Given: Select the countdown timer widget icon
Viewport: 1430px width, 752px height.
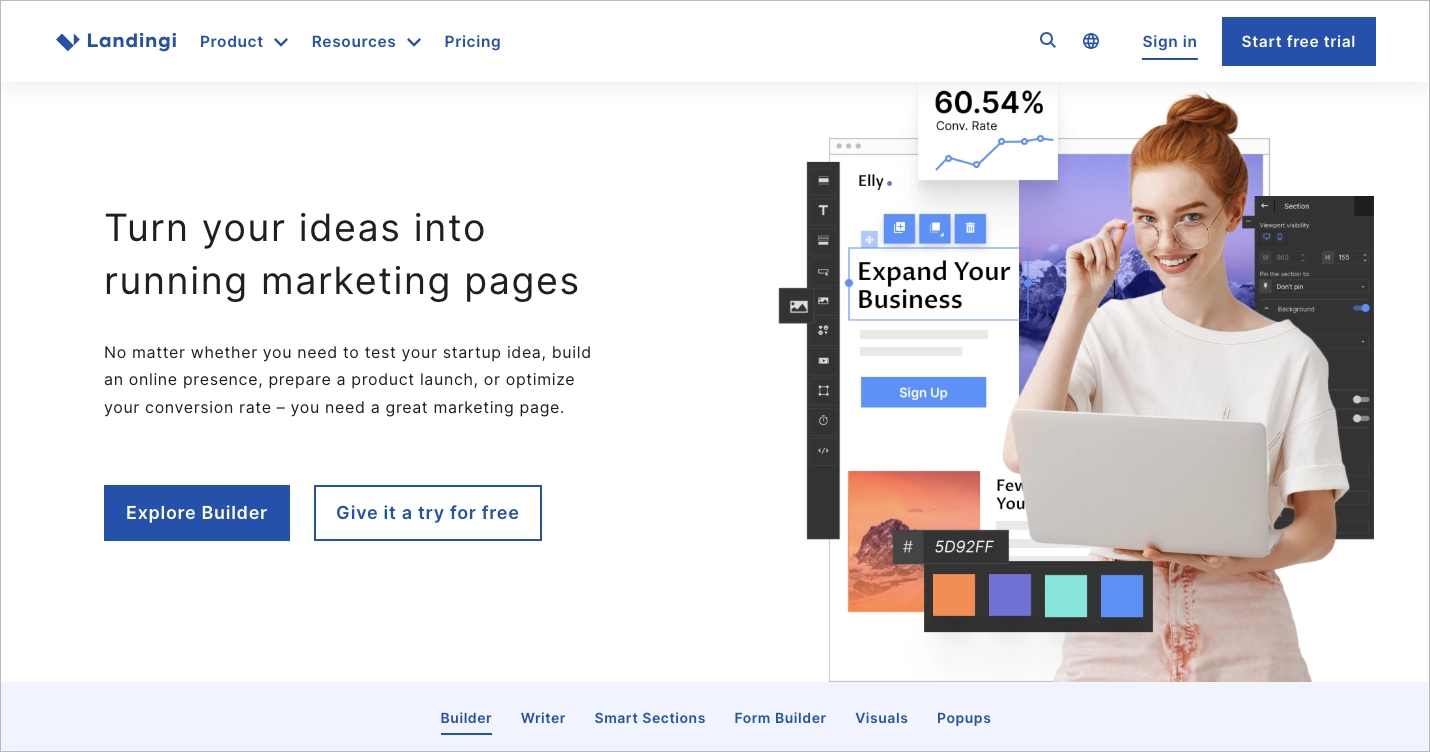Looking at the screenshot, I should (823, 421).
